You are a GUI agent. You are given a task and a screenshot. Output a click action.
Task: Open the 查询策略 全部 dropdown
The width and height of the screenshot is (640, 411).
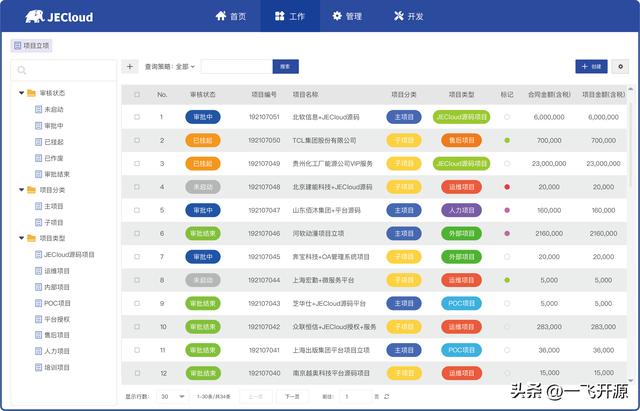185,67
